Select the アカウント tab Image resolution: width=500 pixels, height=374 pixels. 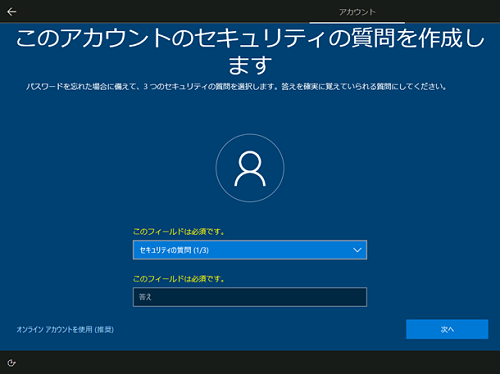357,12
